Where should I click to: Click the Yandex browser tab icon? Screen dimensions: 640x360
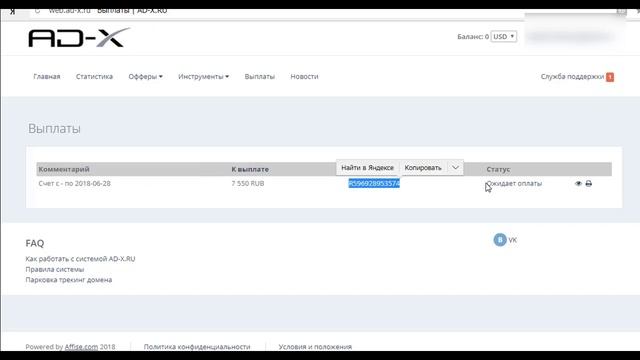click(x=13, y=12)
